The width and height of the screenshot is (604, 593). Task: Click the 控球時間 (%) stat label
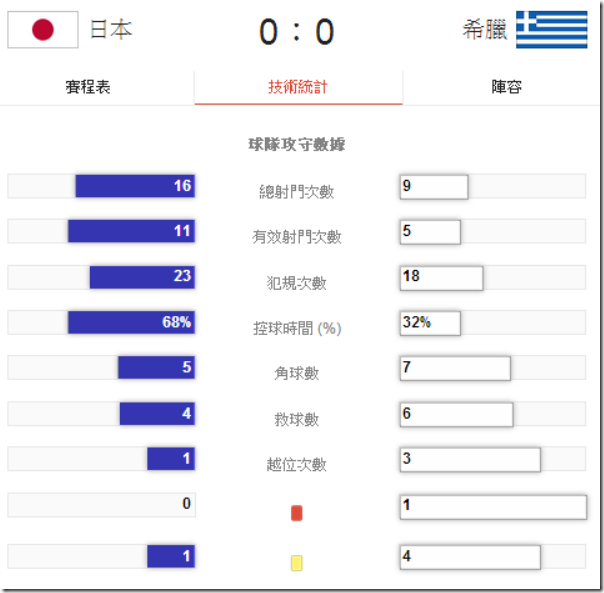[297, 328]
